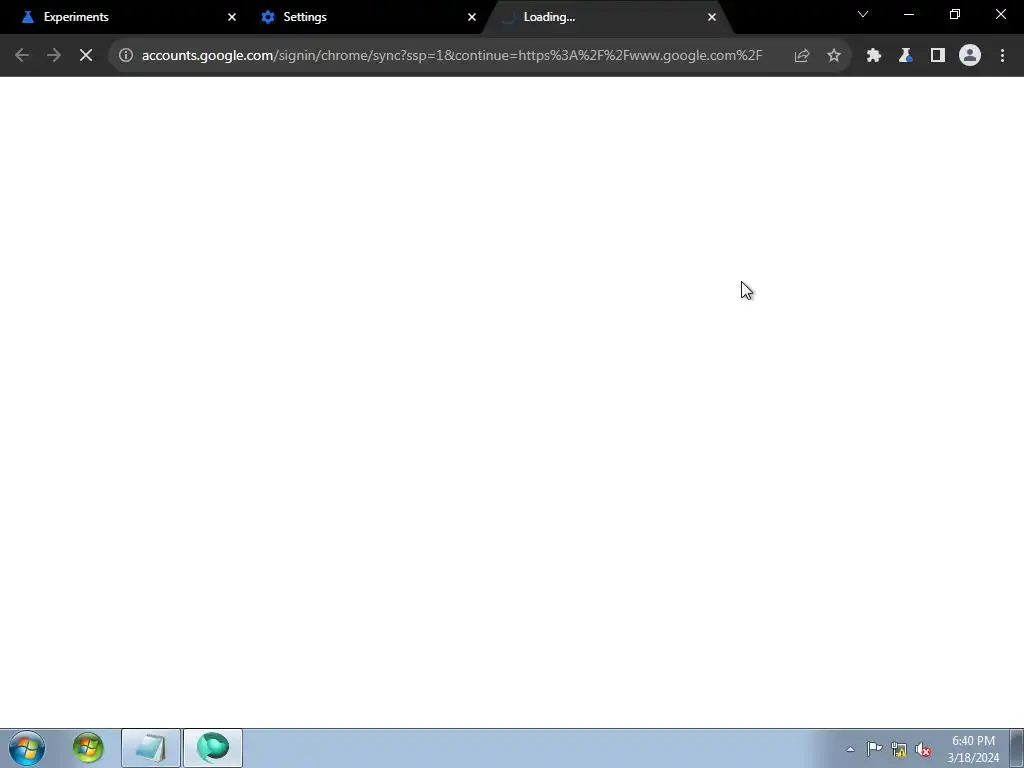Open the Windows Start menu
This screenshot has height=768, width=1024.
click(x=27, y=748)
